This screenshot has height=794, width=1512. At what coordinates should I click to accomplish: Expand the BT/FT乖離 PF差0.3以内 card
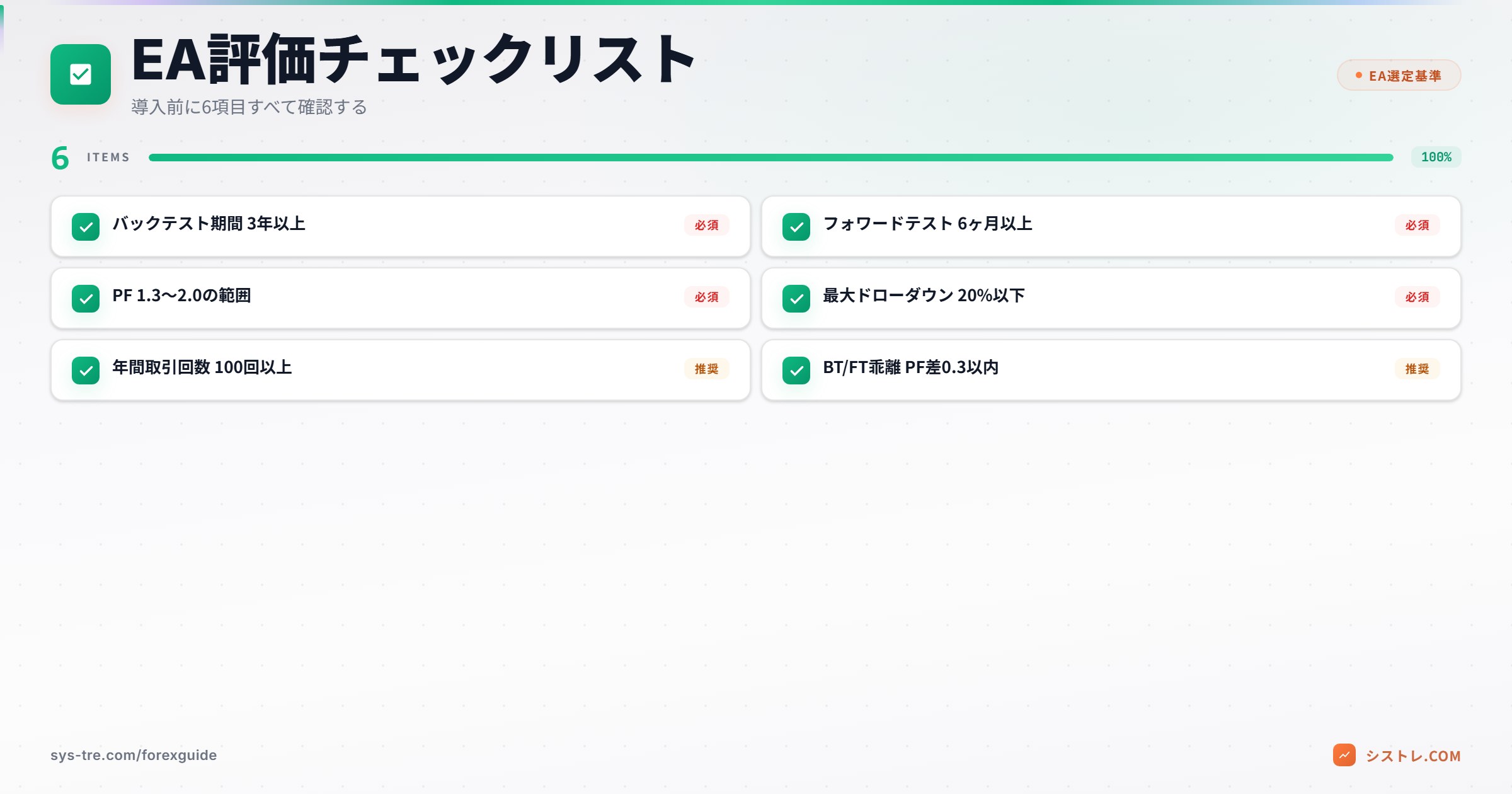coord(1111,370)
